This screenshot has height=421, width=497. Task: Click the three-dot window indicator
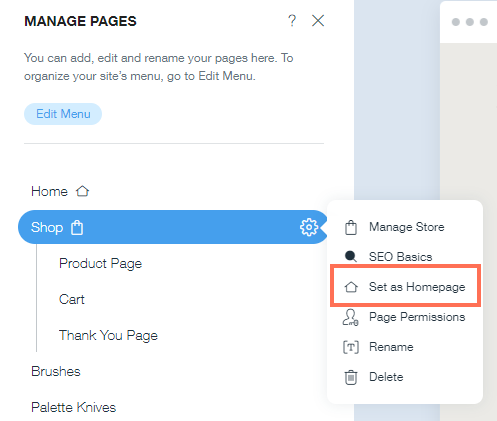pyautogui.click(x=470, y=22)
